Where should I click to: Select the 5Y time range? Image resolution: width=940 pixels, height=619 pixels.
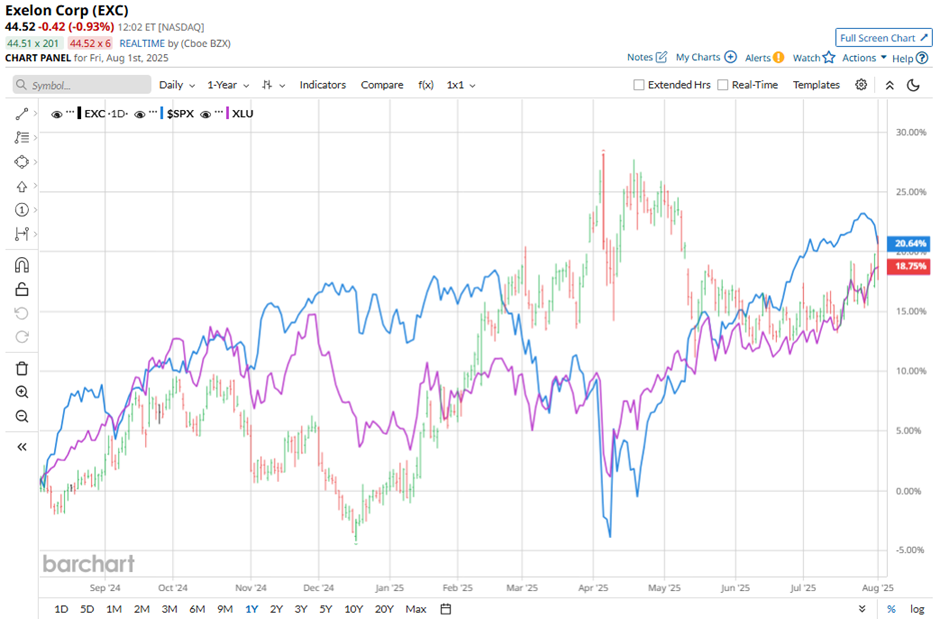point(326,609)
